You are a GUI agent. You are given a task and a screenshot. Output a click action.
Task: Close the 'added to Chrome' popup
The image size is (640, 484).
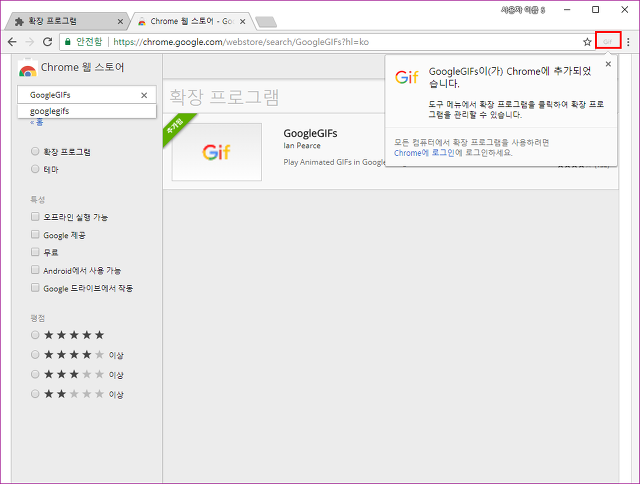tap(608, 64)
